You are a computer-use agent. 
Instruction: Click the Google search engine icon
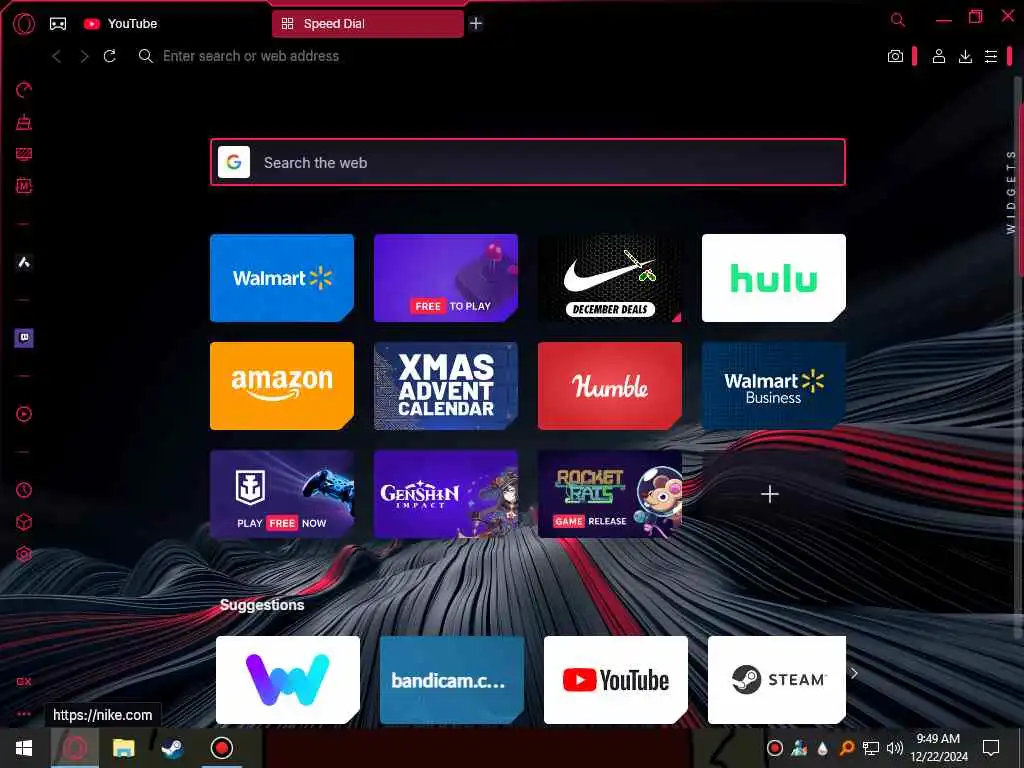234,162
